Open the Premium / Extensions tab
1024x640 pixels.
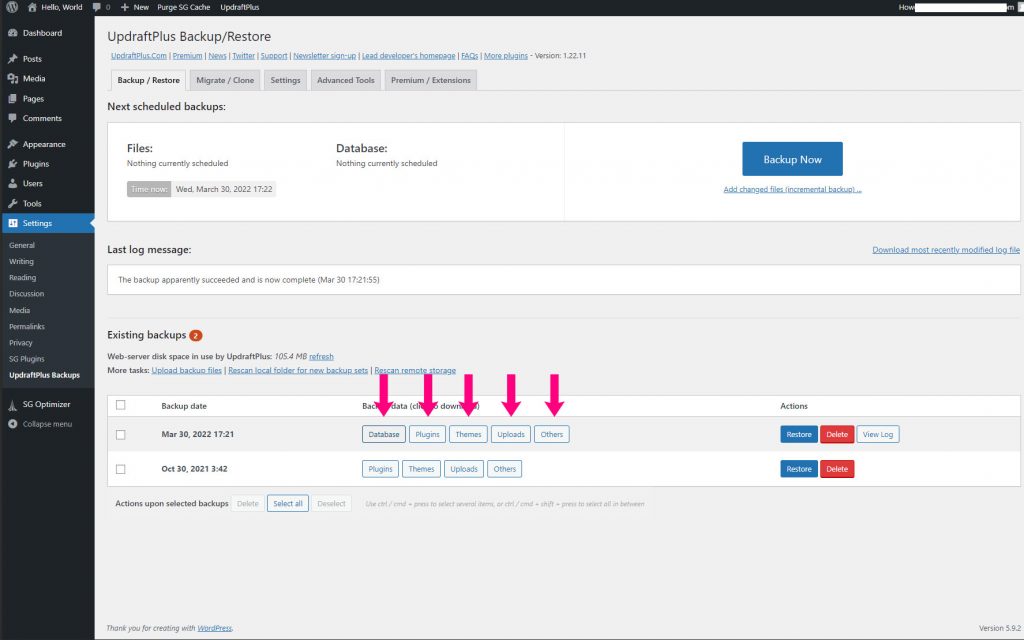[x=430, y=80]
